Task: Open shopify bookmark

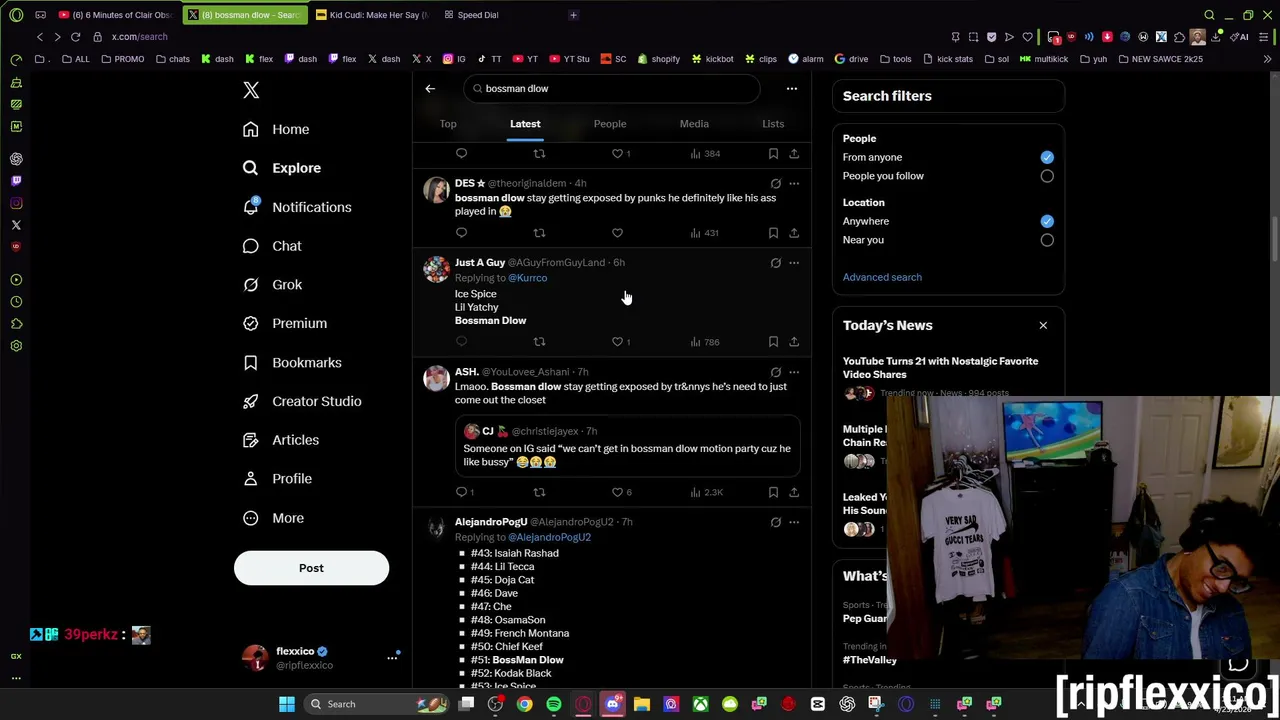Action: coord(658,59)
